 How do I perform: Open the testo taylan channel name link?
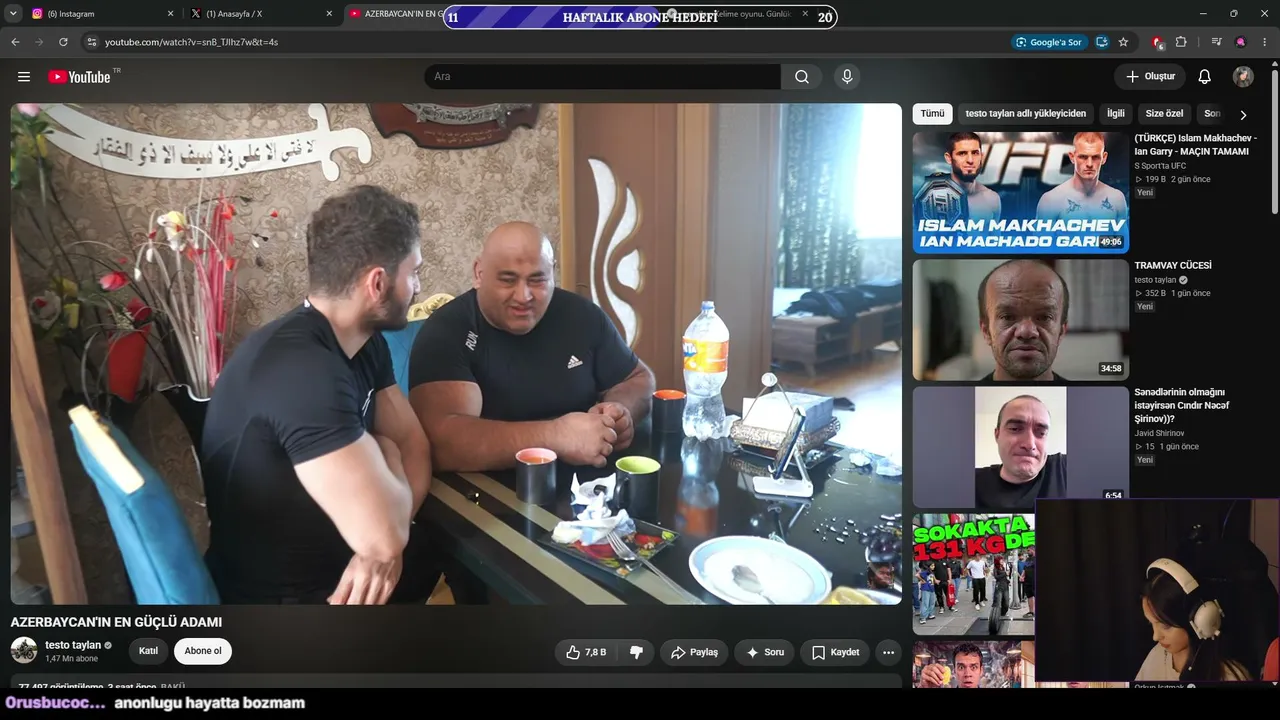73,645
